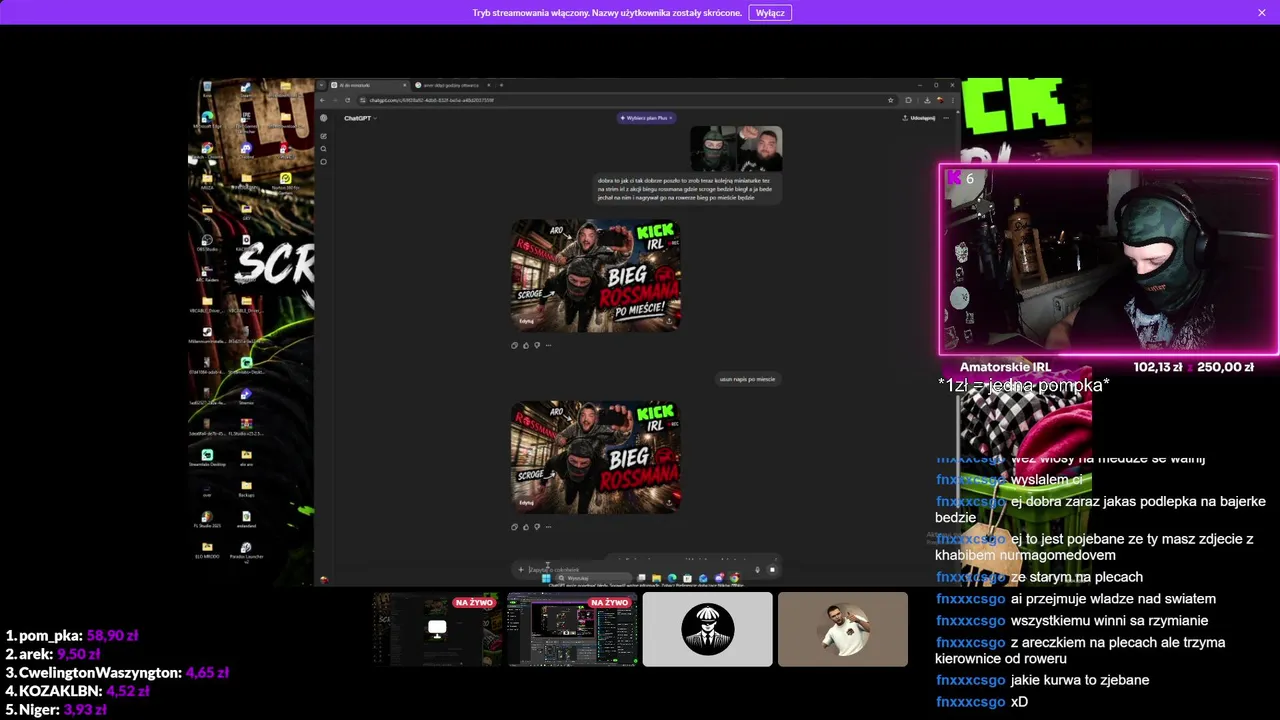Open the Backups desktop folder
This screenshot has width=1280, height=720.
pos(246,487)
